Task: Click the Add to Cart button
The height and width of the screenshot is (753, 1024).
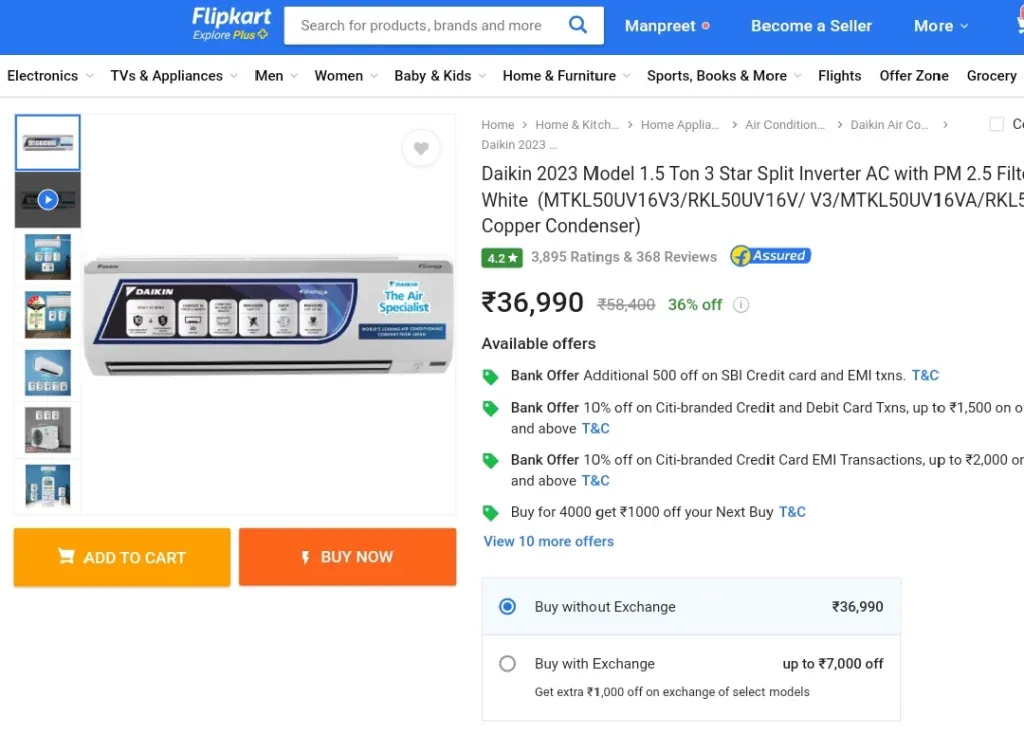Action: tap(122, 557)
